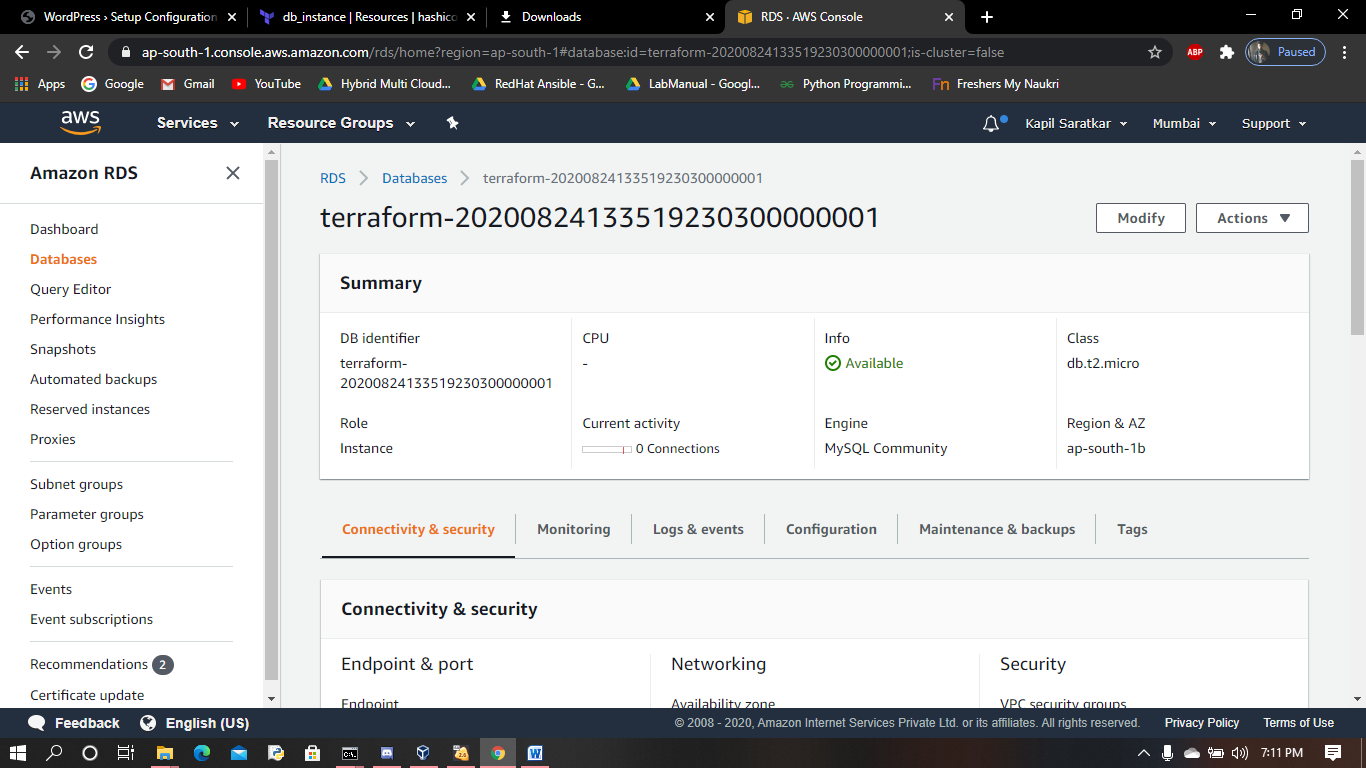This screenshot has height=768, width=1366.
Task: Switch to the Tags tab
Action: [1132, 529]
